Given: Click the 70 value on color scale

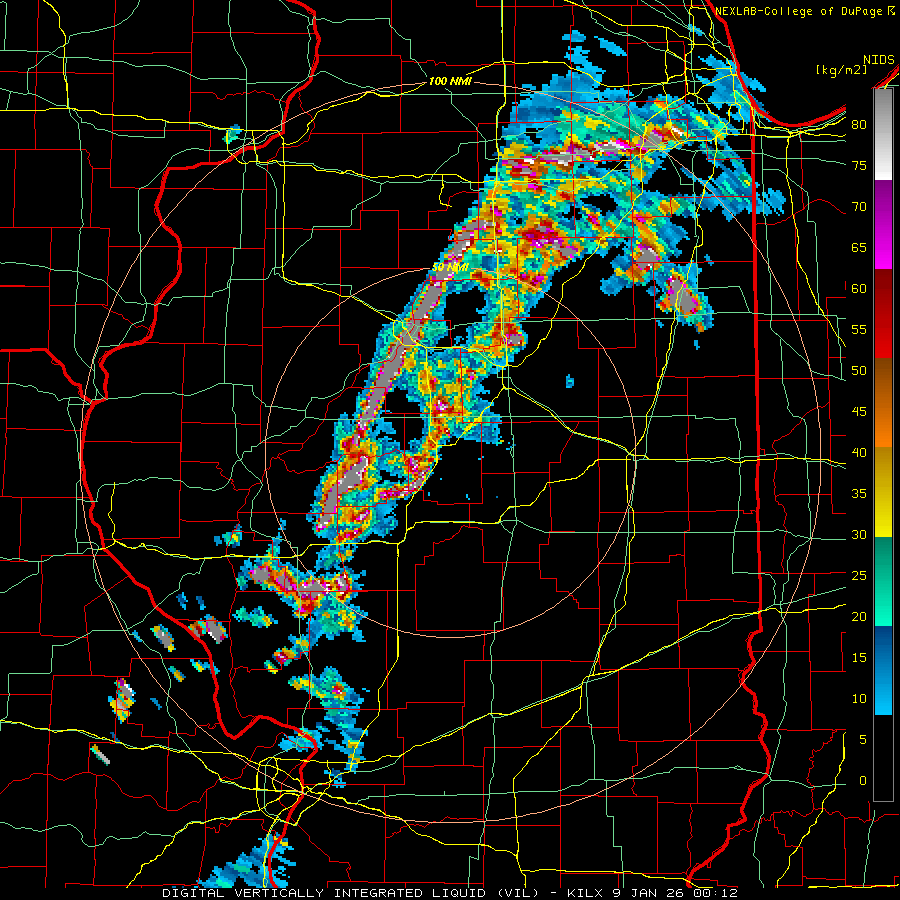Looking at the screenshot, I should click(x=859, y=207).
